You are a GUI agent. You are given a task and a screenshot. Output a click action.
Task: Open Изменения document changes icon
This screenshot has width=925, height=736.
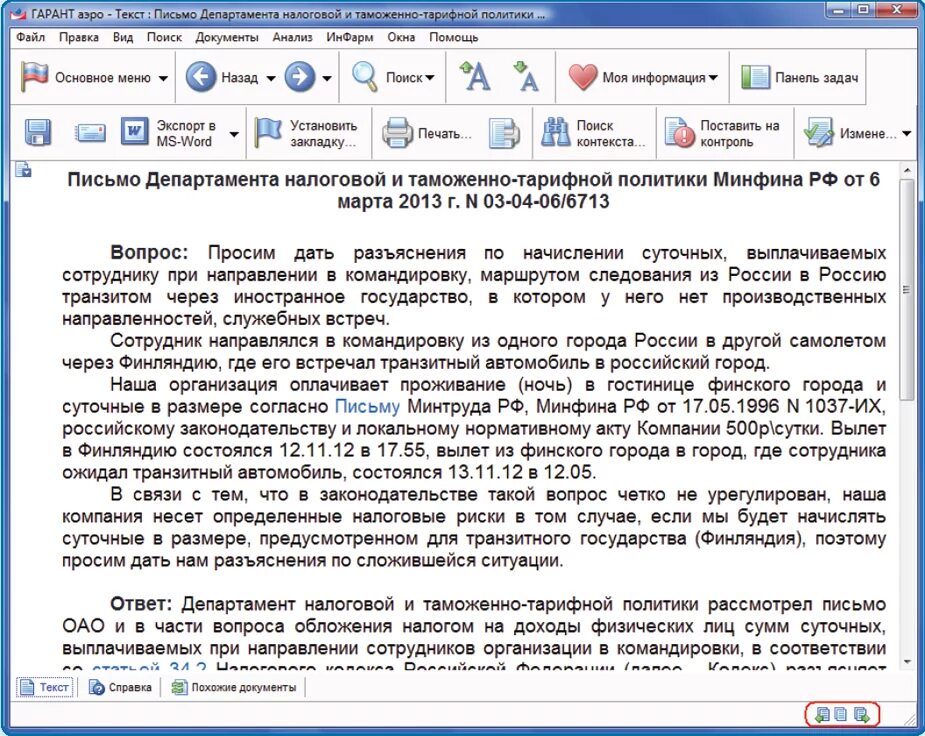849,133
